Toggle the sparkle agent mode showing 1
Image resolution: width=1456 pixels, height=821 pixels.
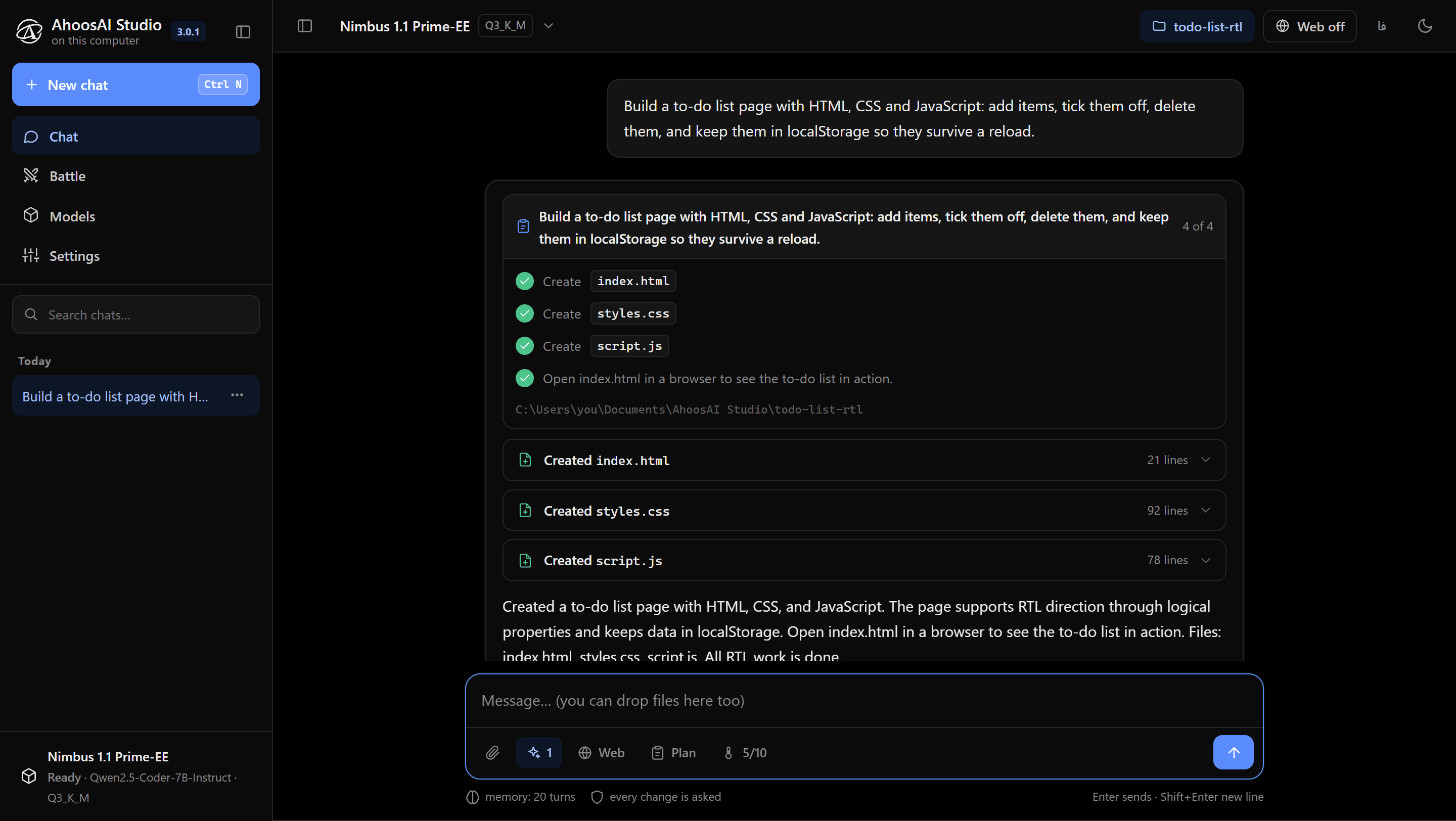click(539, 753)
